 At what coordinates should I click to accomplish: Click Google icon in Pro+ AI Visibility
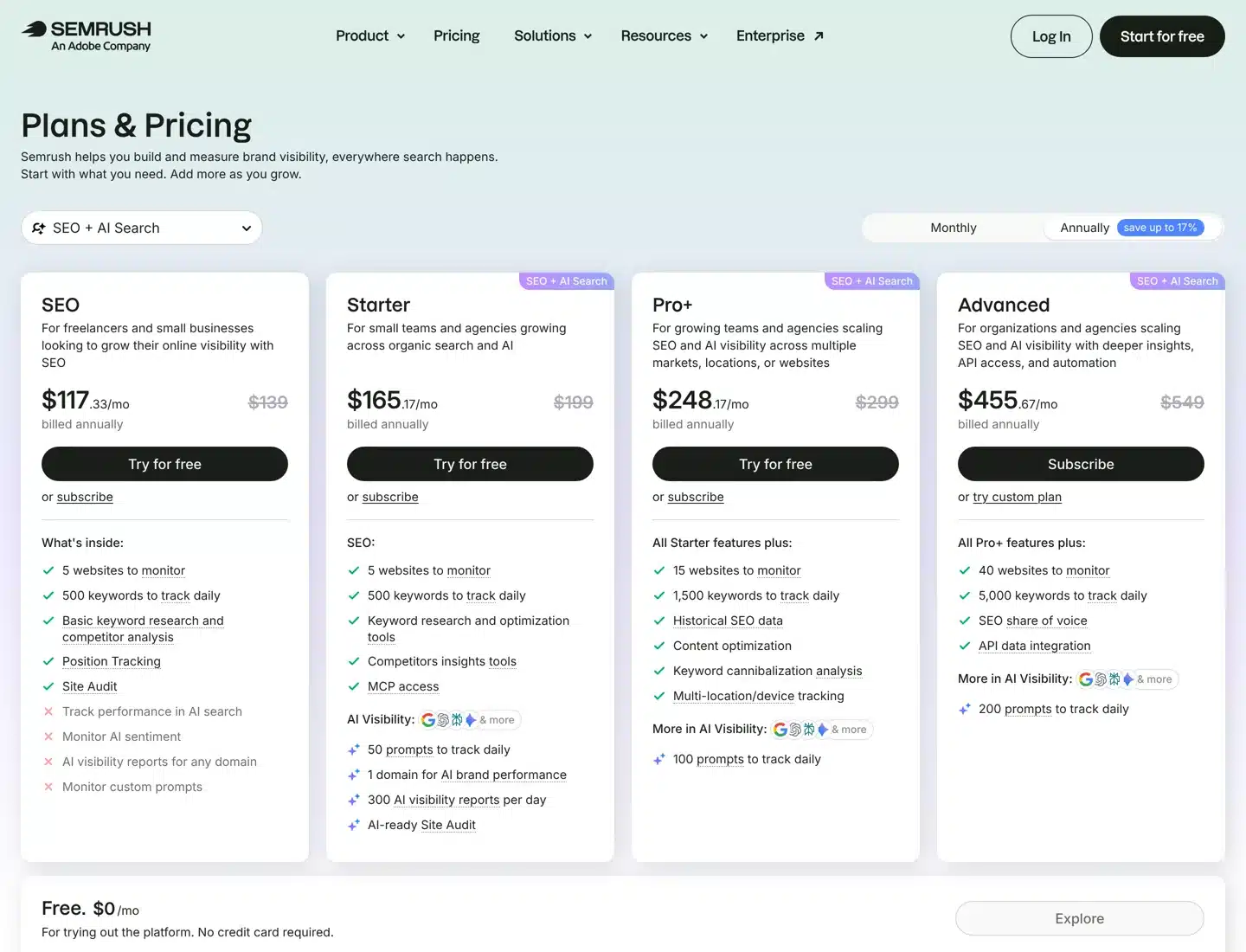click(x=780, y=730)
